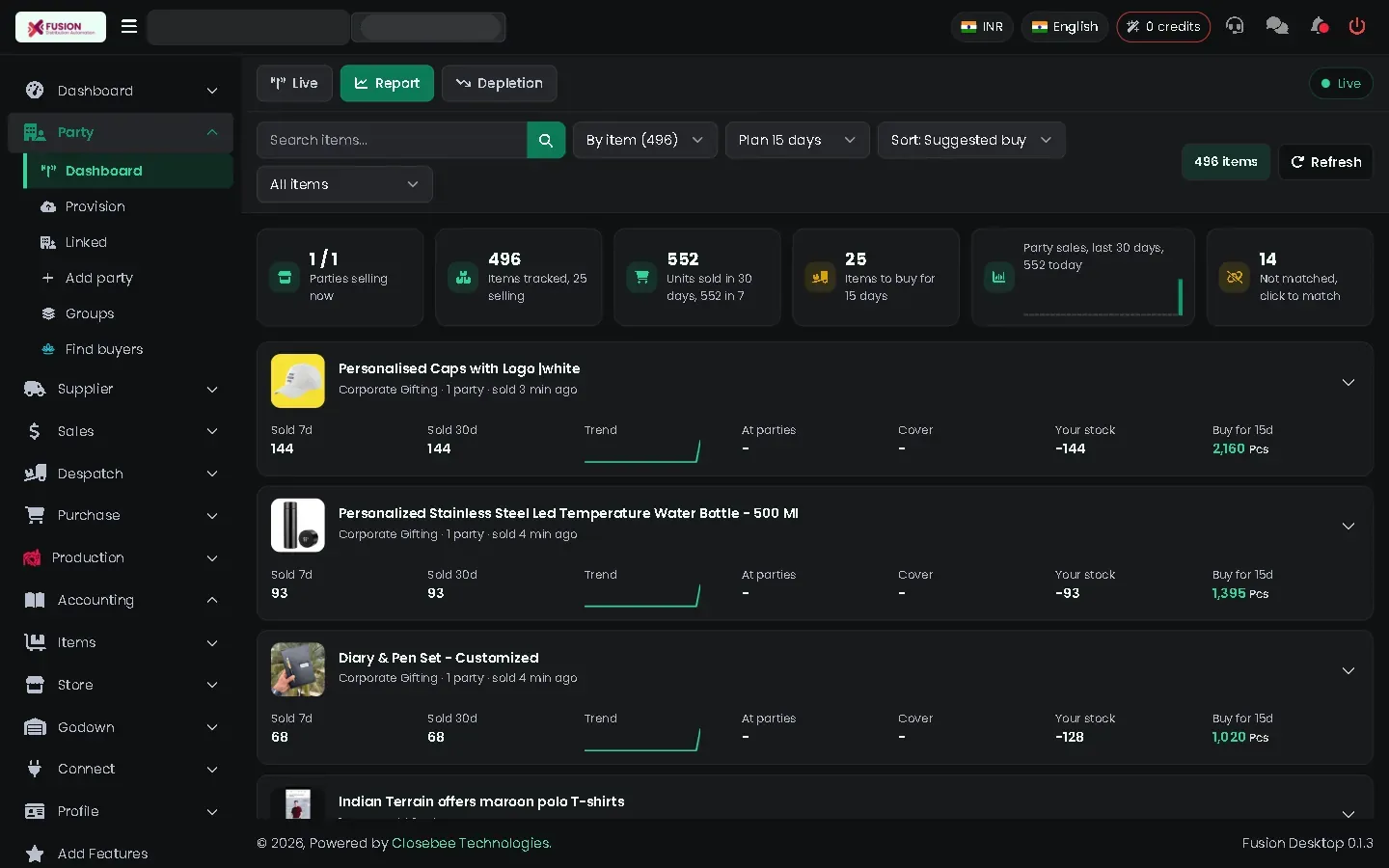Open Groups in the Party menu
This screenshot has height=868, width=1389.
tap(128, 313)
